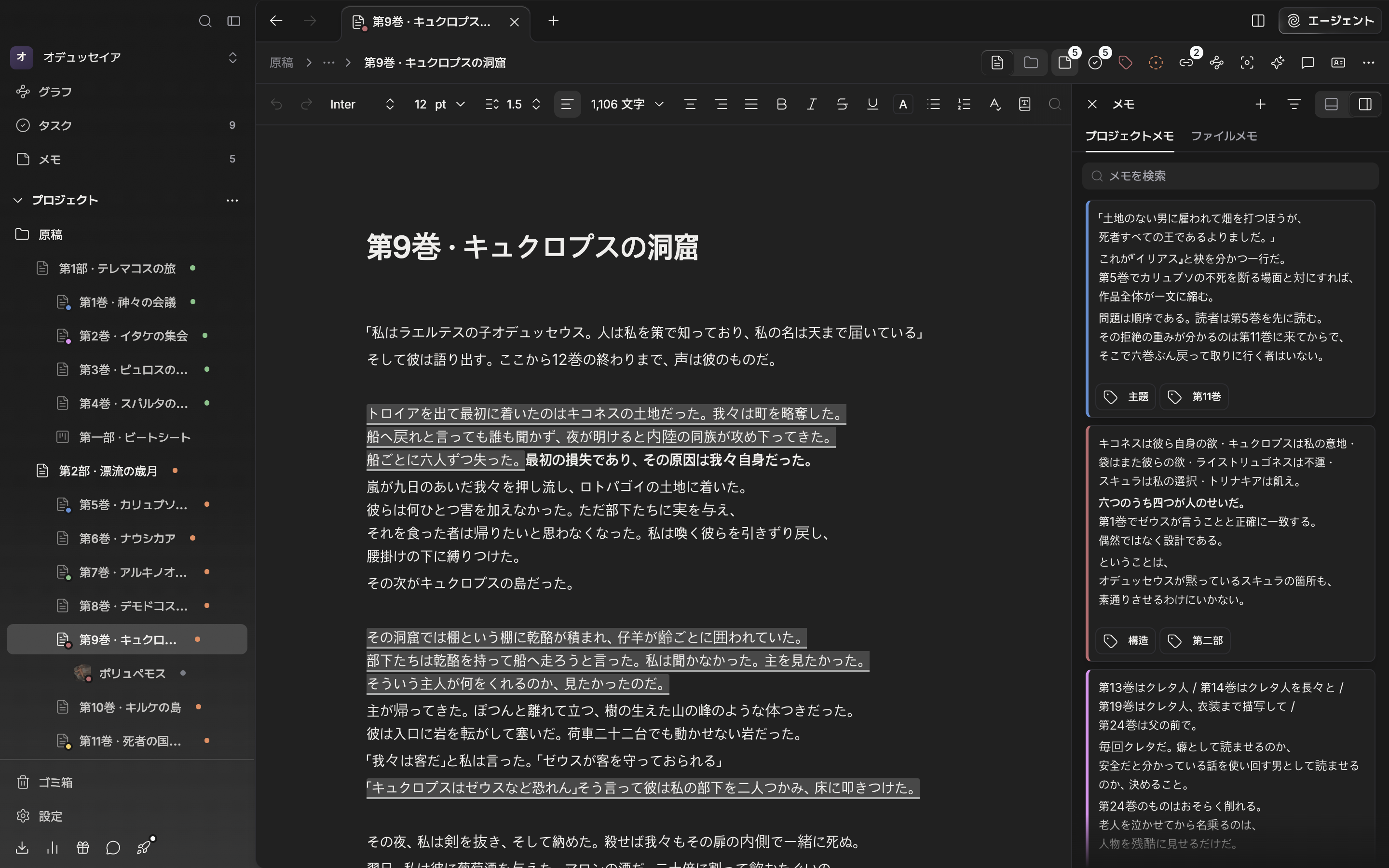Open 設定 in the sidebar

coord(127,816)
